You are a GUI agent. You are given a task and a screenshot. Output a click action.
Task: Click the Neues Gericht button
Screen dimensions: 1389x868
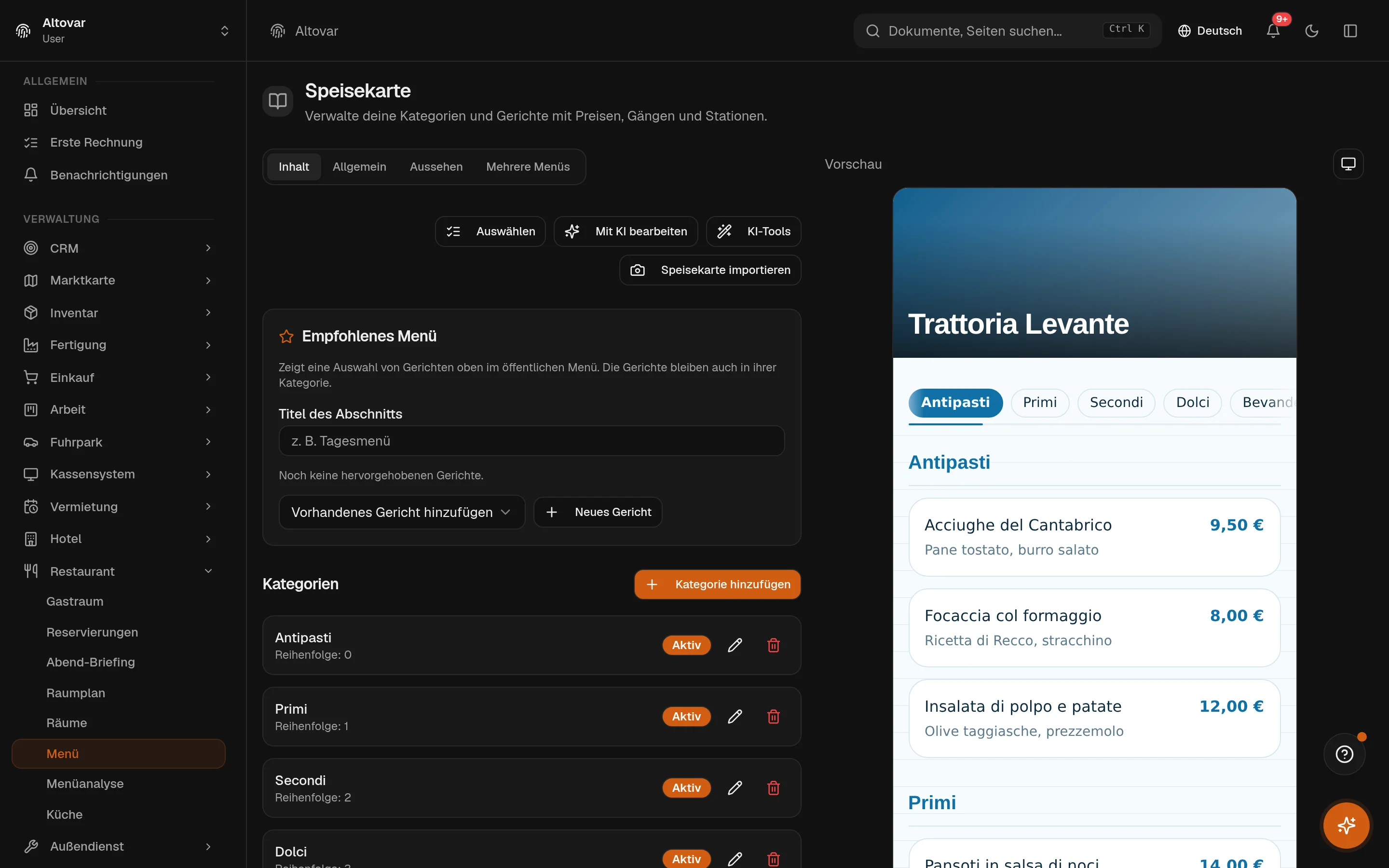pos(598,512)
